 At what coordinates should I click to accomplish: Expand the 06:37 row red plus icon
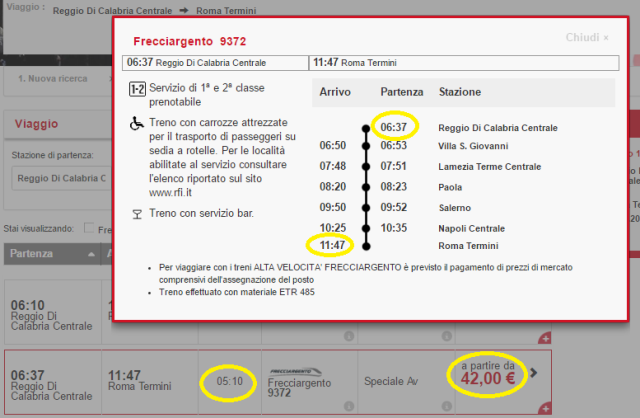pos(545,408)
